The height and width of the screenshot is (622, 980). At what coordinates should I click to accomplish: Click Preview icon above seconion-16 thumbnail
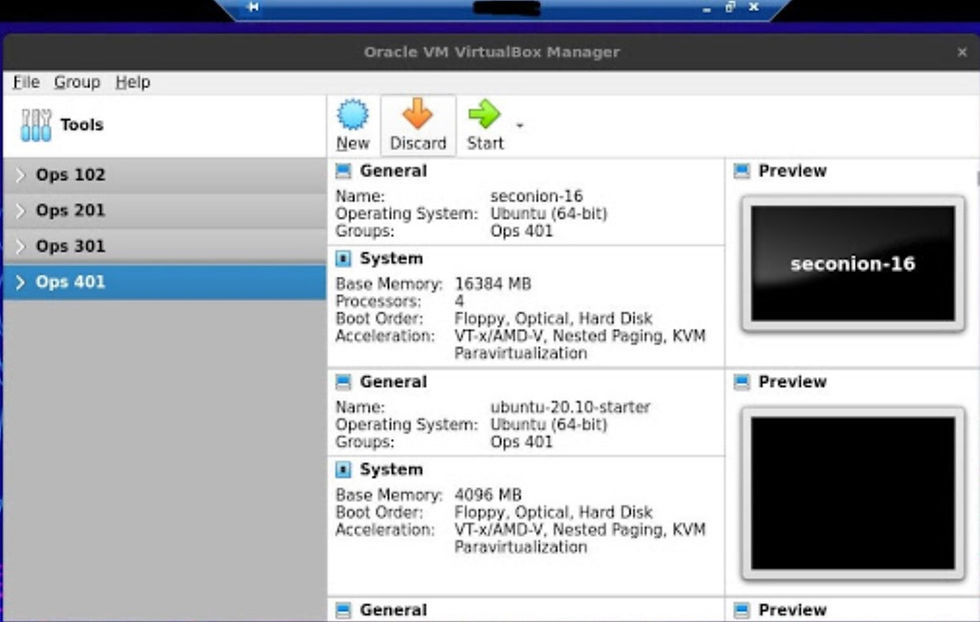coord(742,171)
